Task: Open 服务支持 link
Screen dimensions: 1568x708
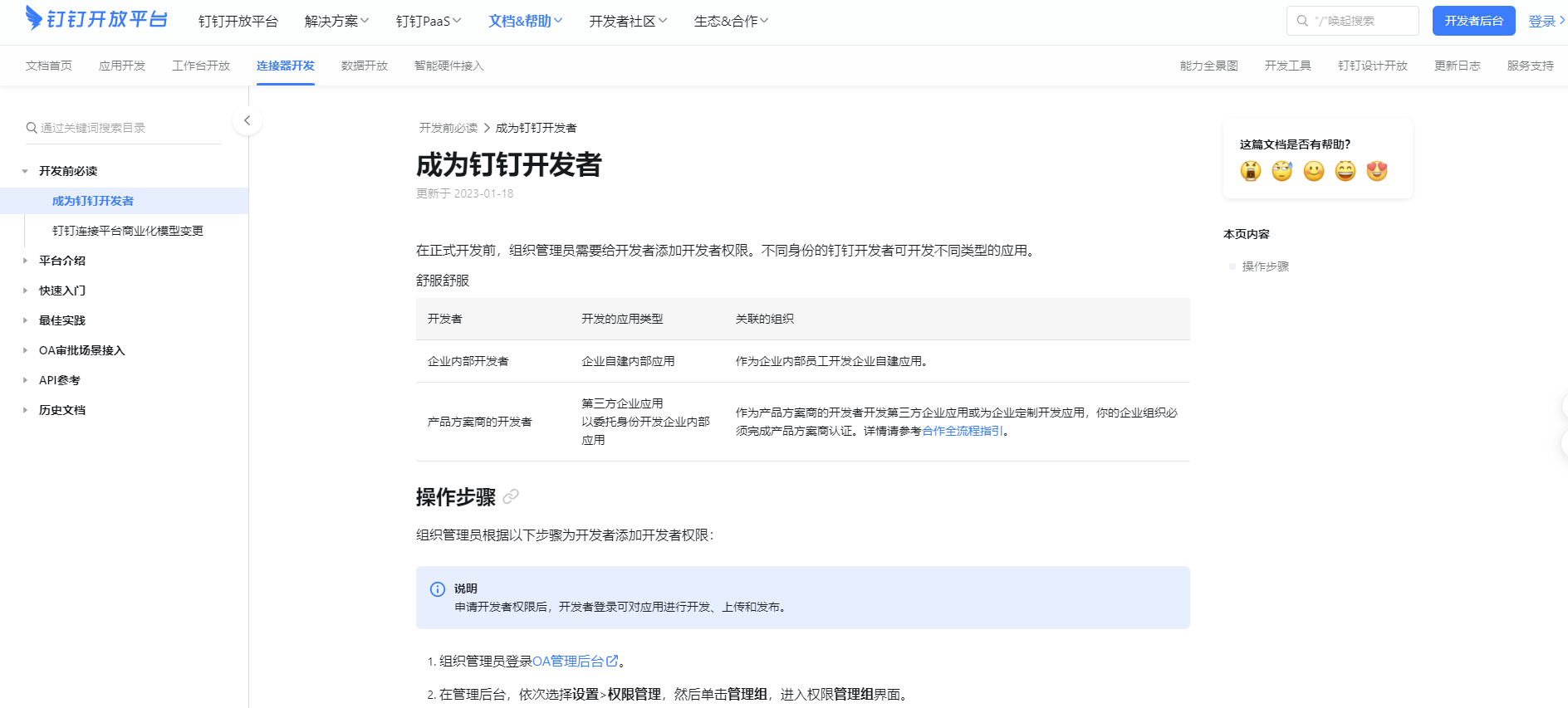Action: tap(1531, 66)
